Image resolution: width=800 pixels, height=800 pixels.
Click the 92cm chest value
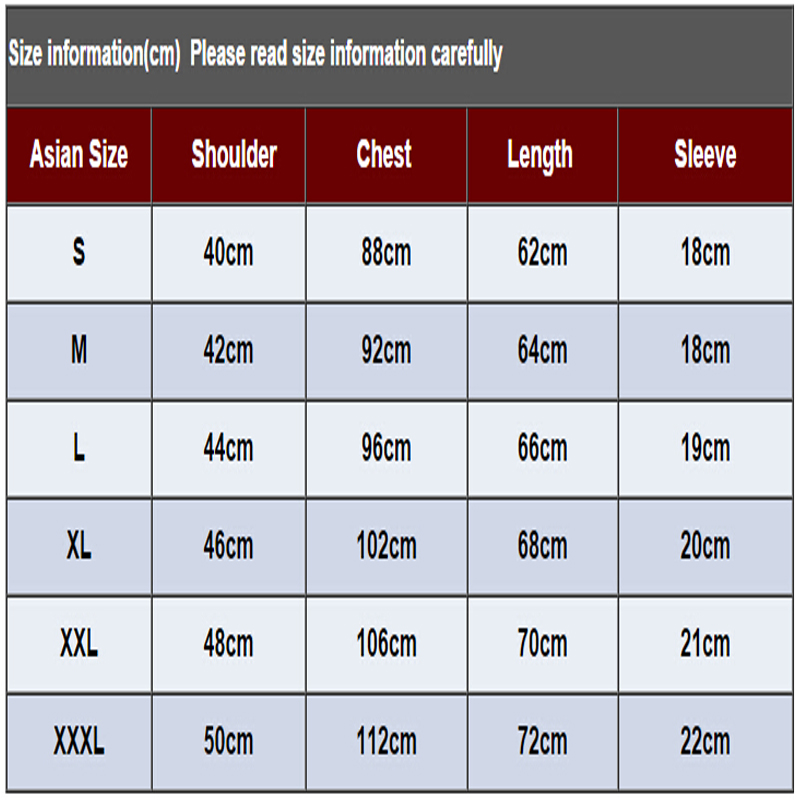click(x=386, y=351)
